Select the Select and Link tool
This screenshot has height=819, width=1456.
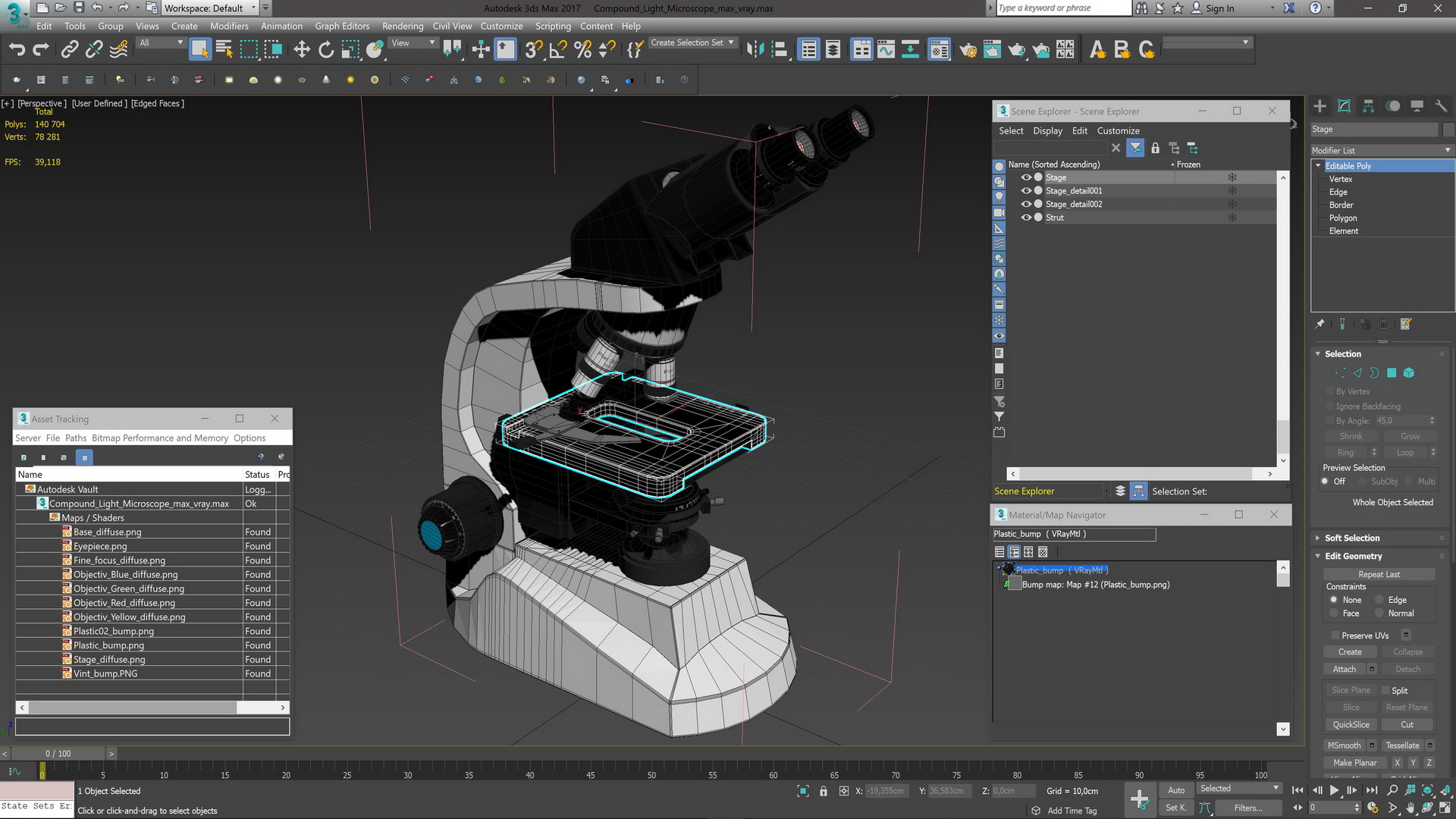click(70, 50)
